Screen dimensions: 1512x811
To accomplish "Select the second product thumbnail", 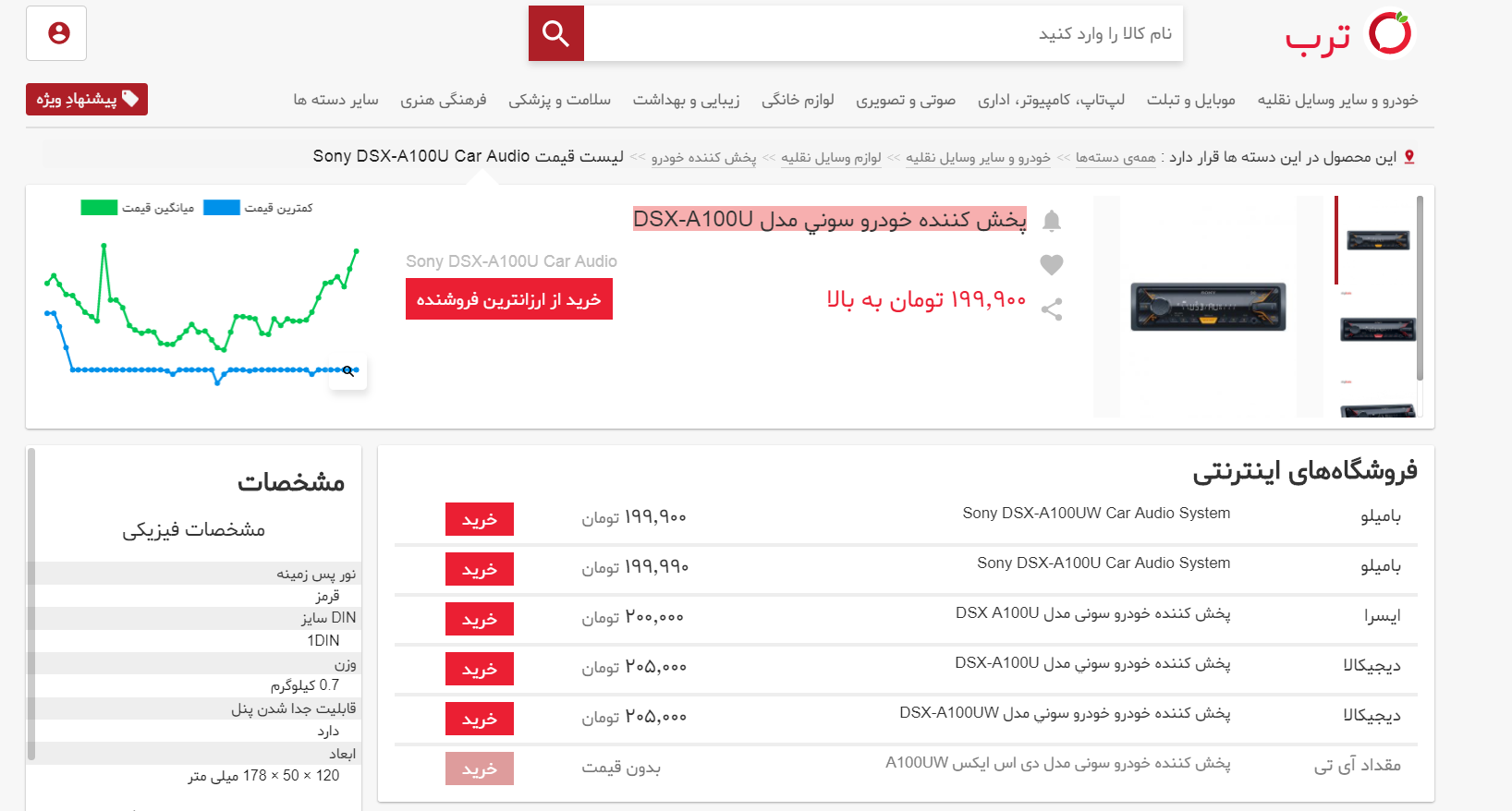I will [x=1378, y=330].
